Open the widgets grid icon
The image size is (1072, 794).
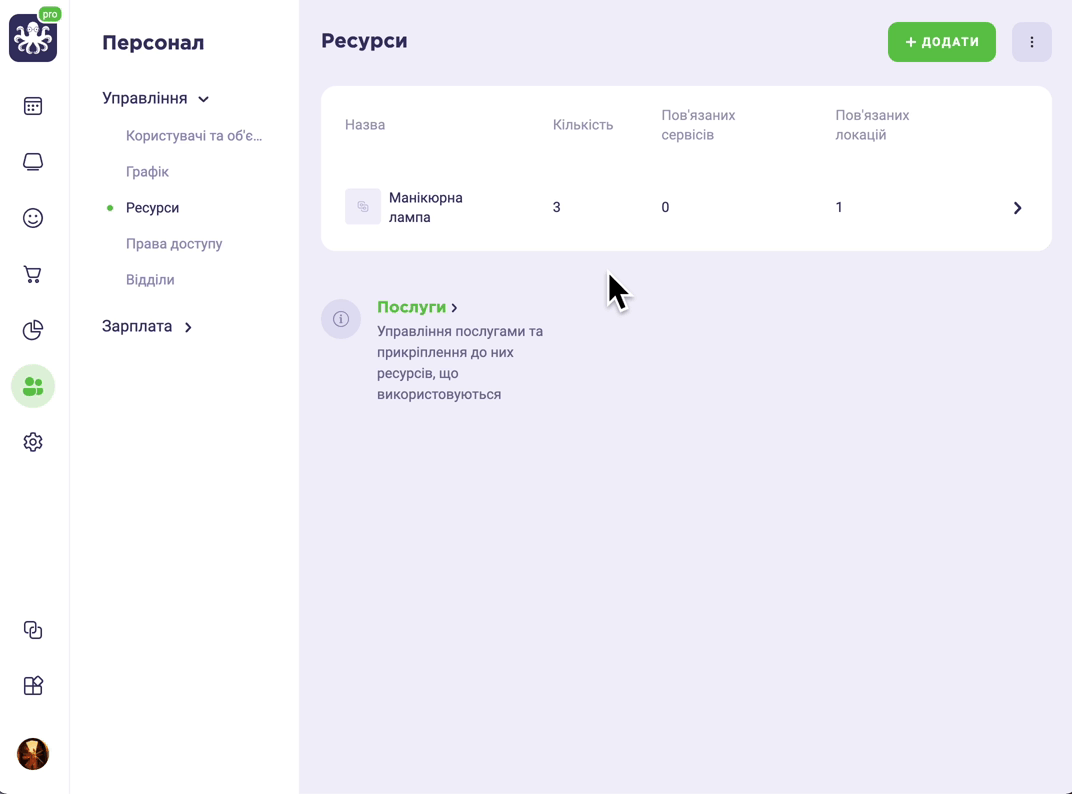pos(33,686)
